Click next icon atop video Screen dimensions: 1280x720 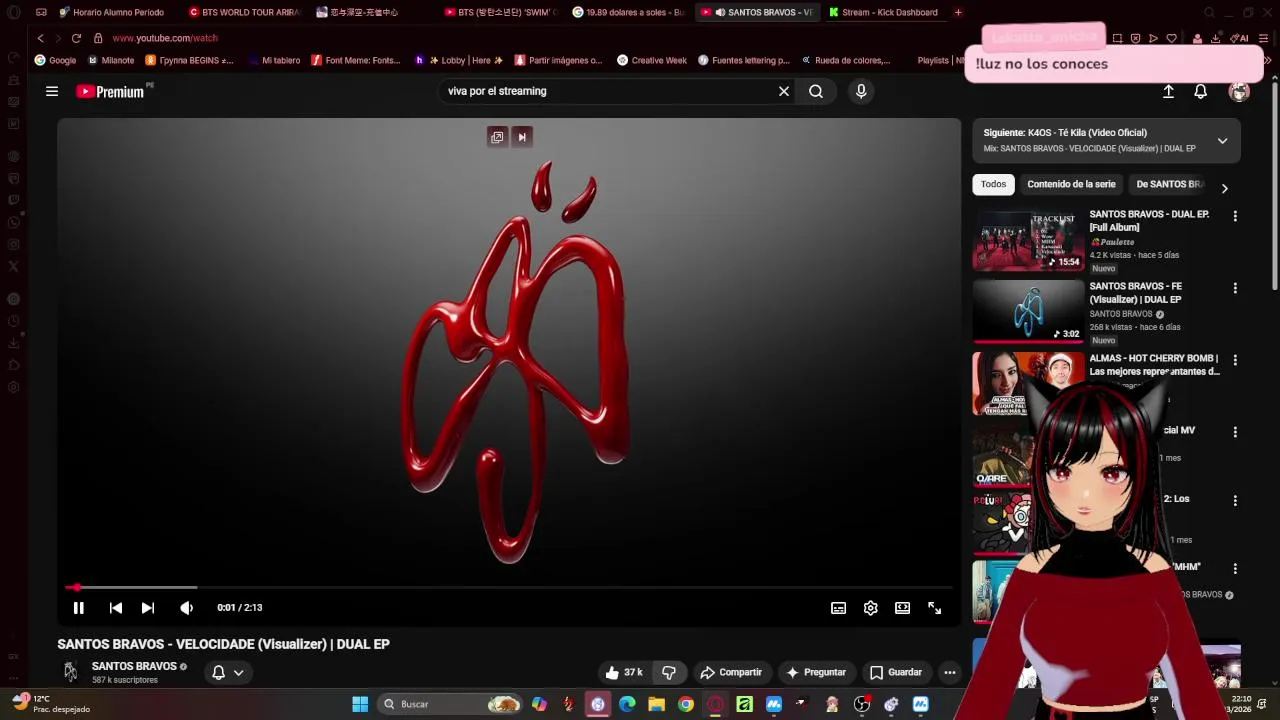point(522,137)
